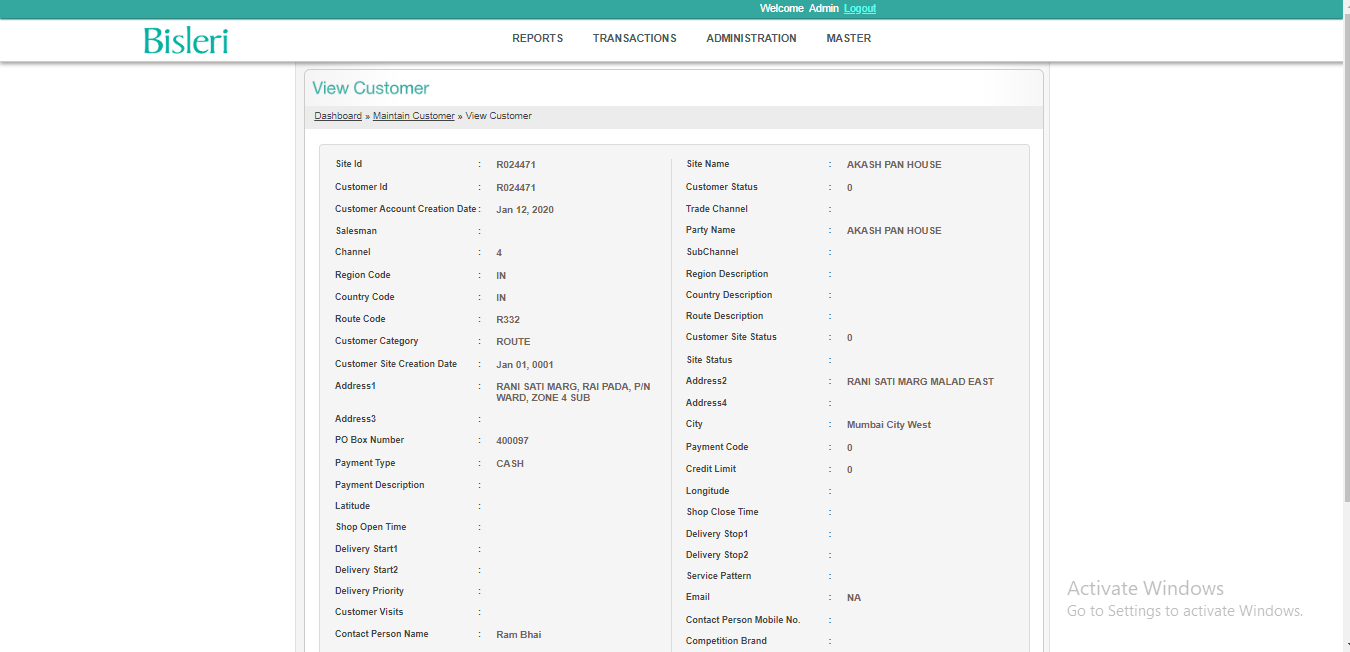Go to Dashboard via breadcrumb
This screenshot has height=652, width=1350.
[x=338, y=116]
